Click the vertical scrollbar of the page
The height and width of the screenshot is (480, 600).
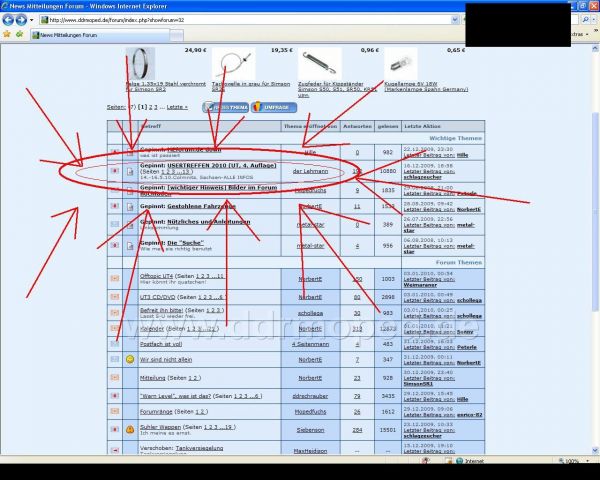click(594, 250)
